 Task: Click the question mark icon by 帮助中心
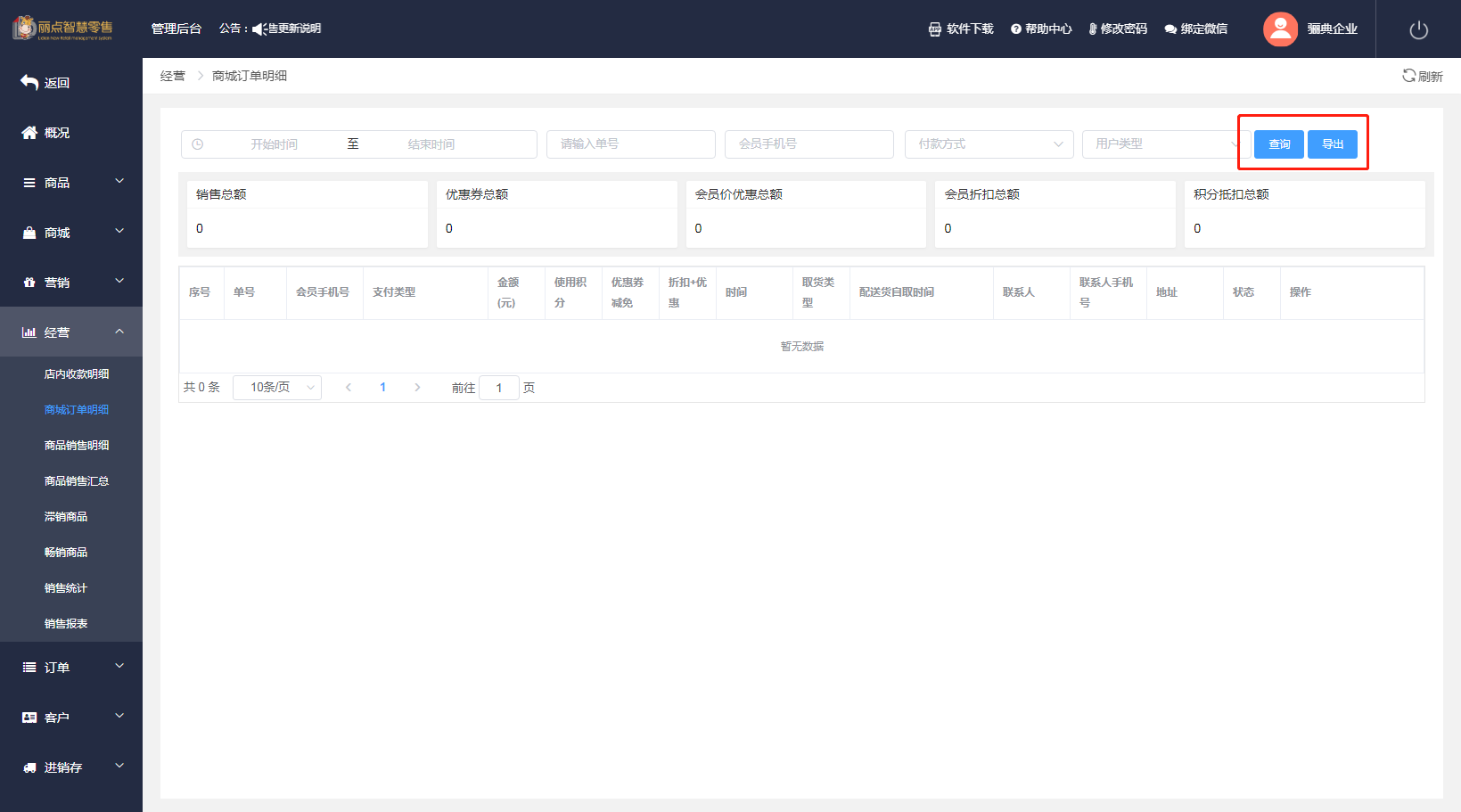click(1015, 29)
